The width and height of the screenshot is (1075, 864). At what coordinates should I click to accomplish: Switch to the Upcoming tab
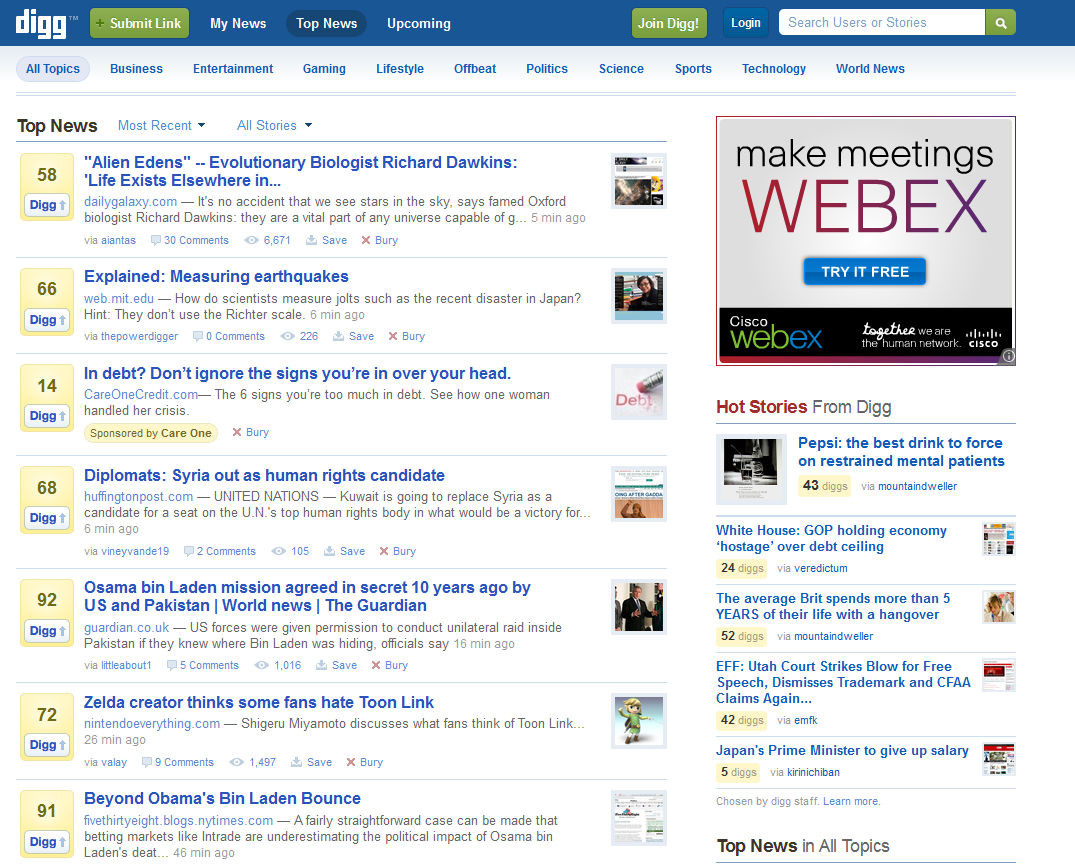418,23
